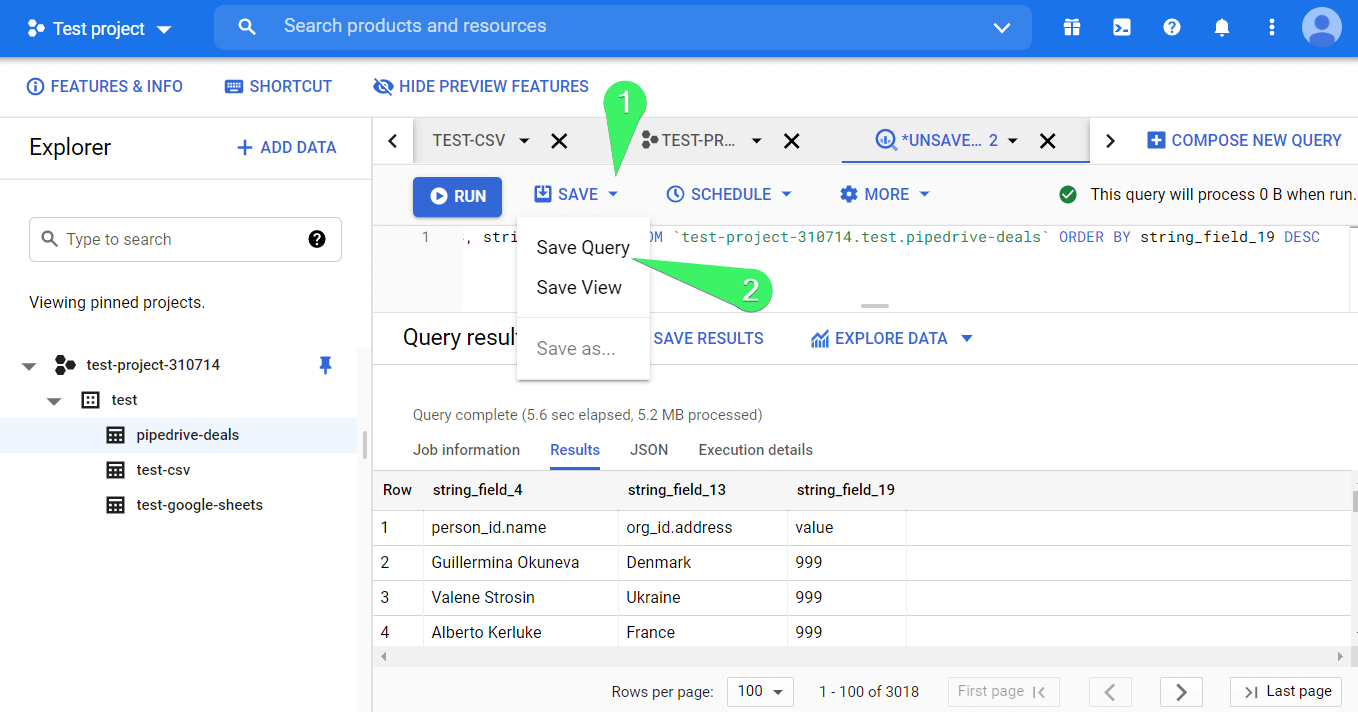Viewport: 1358px width, 712px height.
Task: Click the search magnifier icon in top bar
Action: pyautogui.click(x=247, y=27)
